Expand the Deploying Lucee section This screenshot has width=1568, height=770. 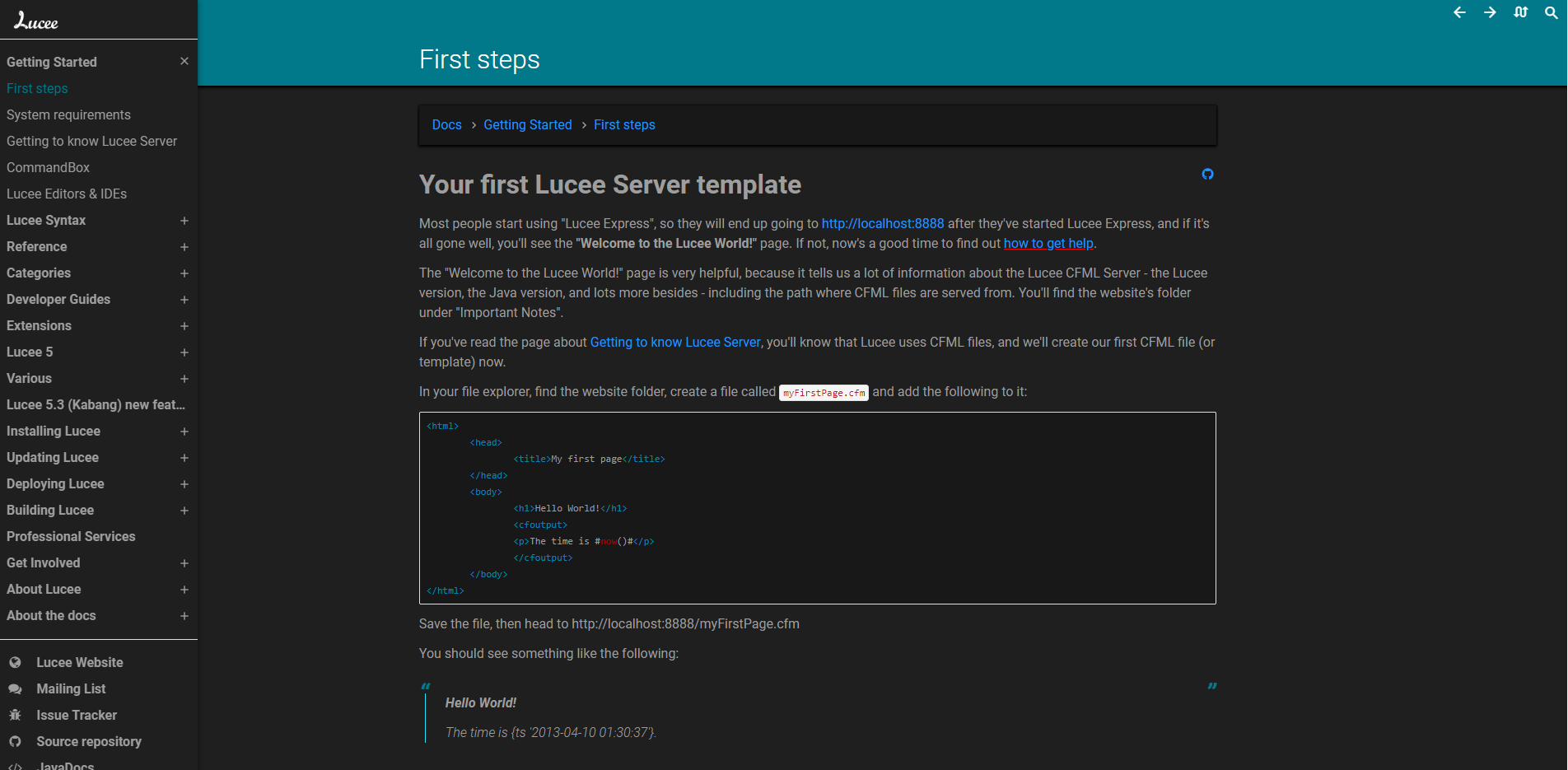(x=184, y=484)
